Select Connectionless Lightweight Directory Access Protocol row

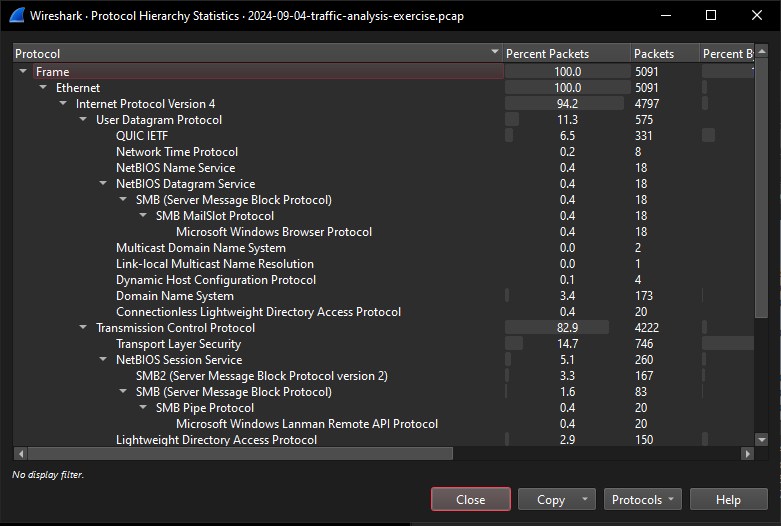pos(383,311)
